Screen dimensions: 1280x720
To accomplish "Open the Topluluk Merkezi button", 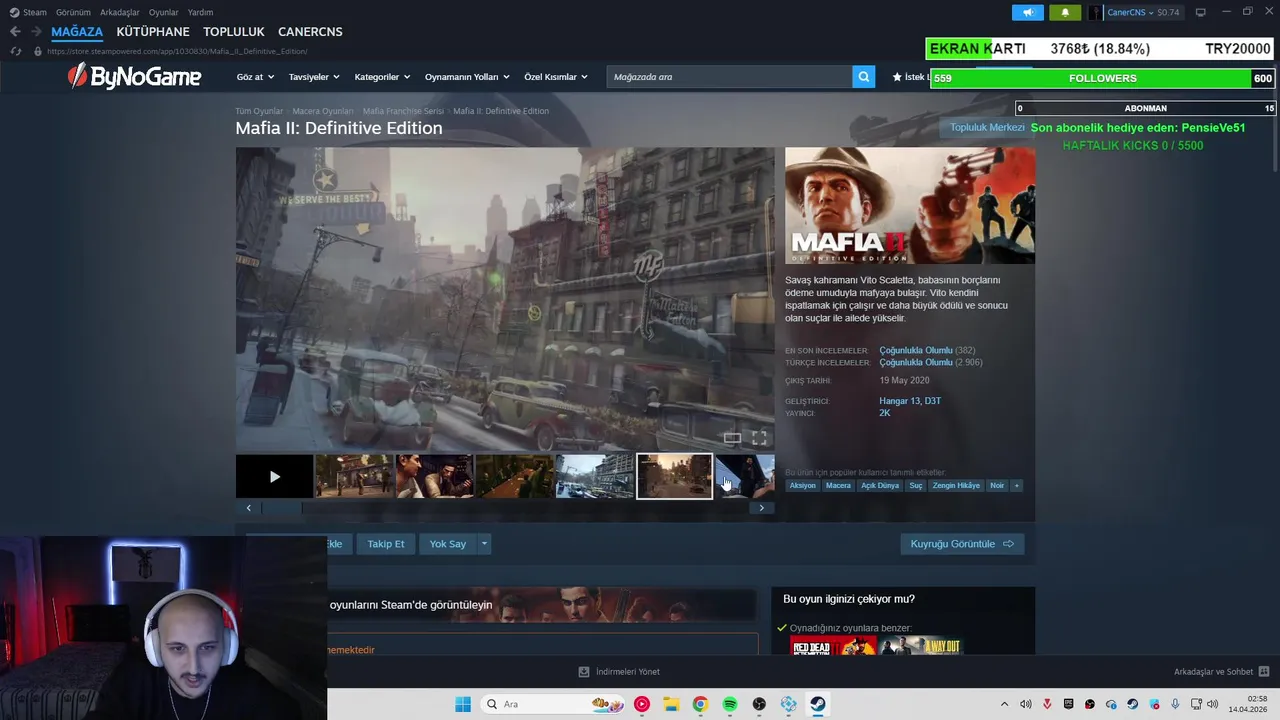I will tap(987, 128).
